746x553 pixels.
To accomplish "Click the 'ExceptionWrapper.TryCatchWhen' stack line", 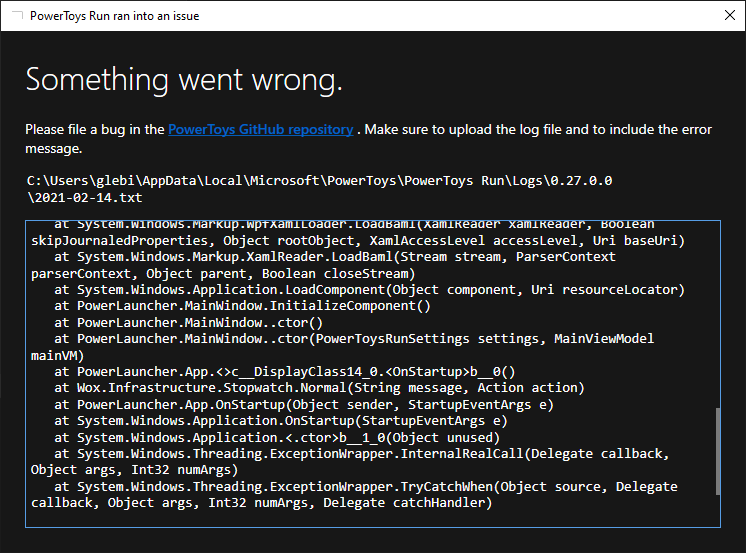I will point(354,494).
